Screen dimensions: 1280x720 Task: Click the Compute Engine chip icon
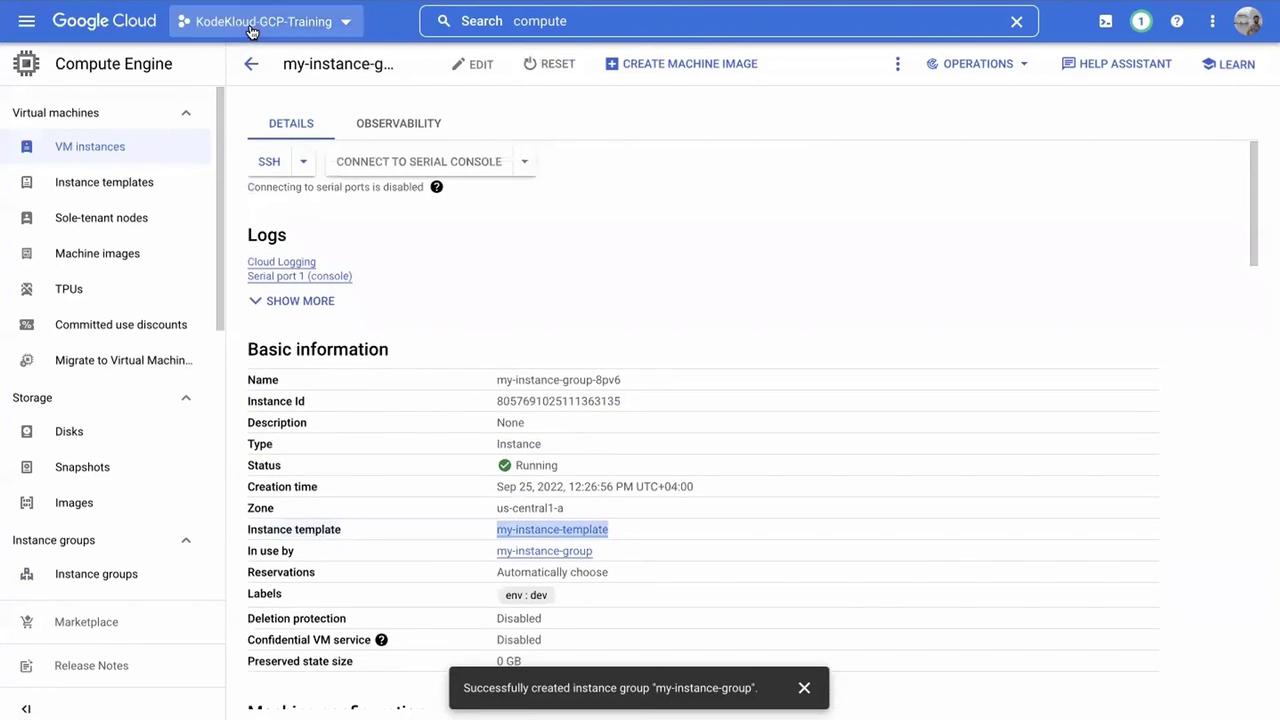[x=27, y=64]
